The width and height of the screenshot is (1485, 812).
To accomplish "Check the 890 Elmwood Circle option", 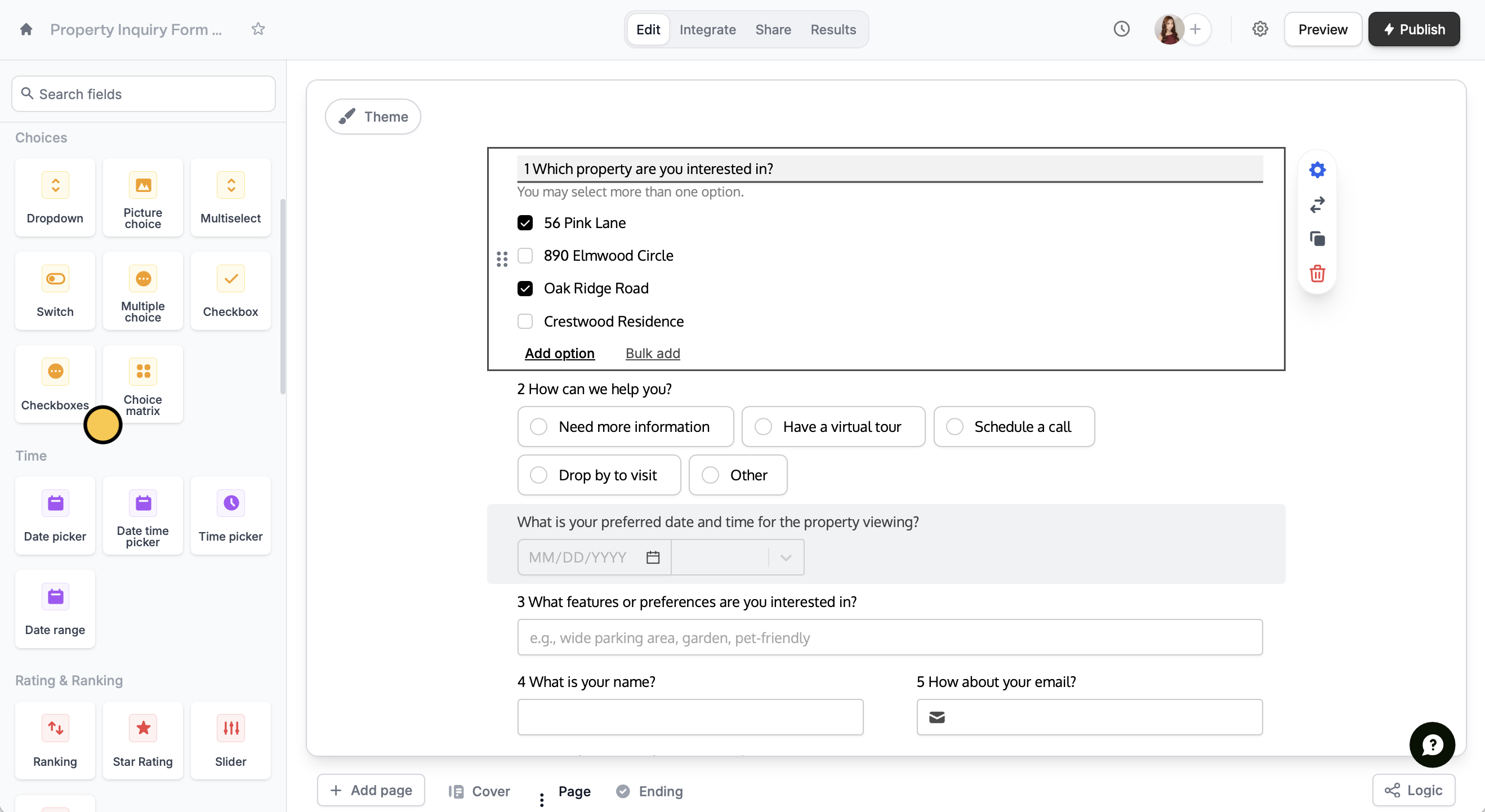I will [525, 255].
